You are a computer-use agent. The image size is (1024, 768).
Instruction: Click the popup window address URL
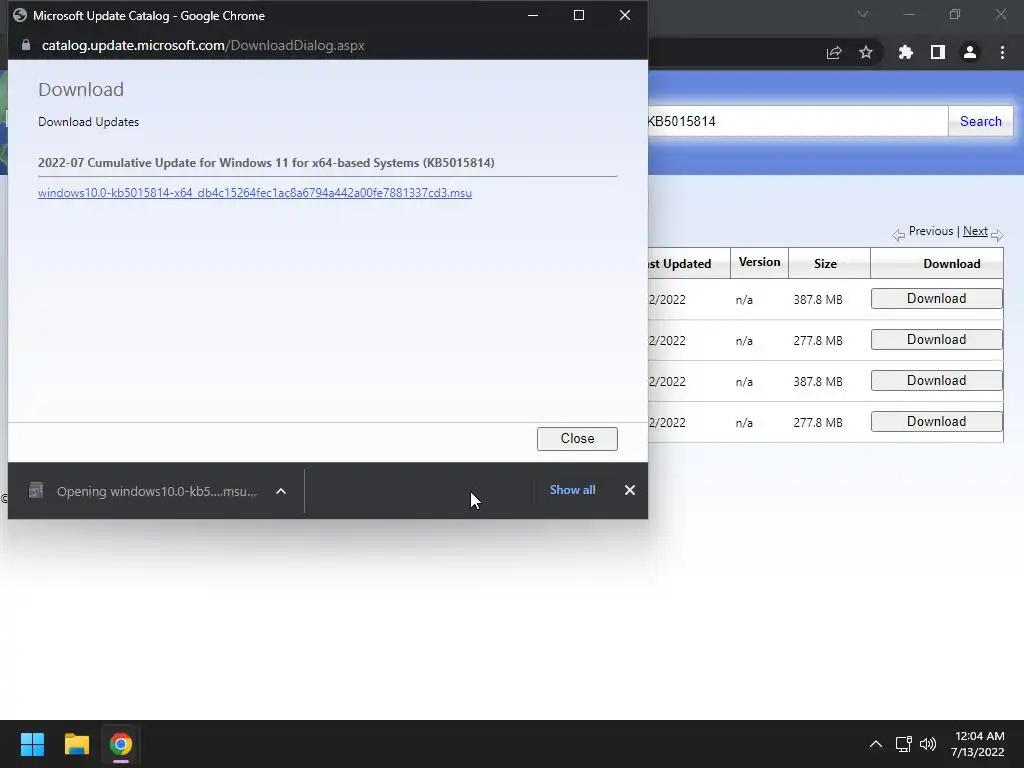pos(203,45)
